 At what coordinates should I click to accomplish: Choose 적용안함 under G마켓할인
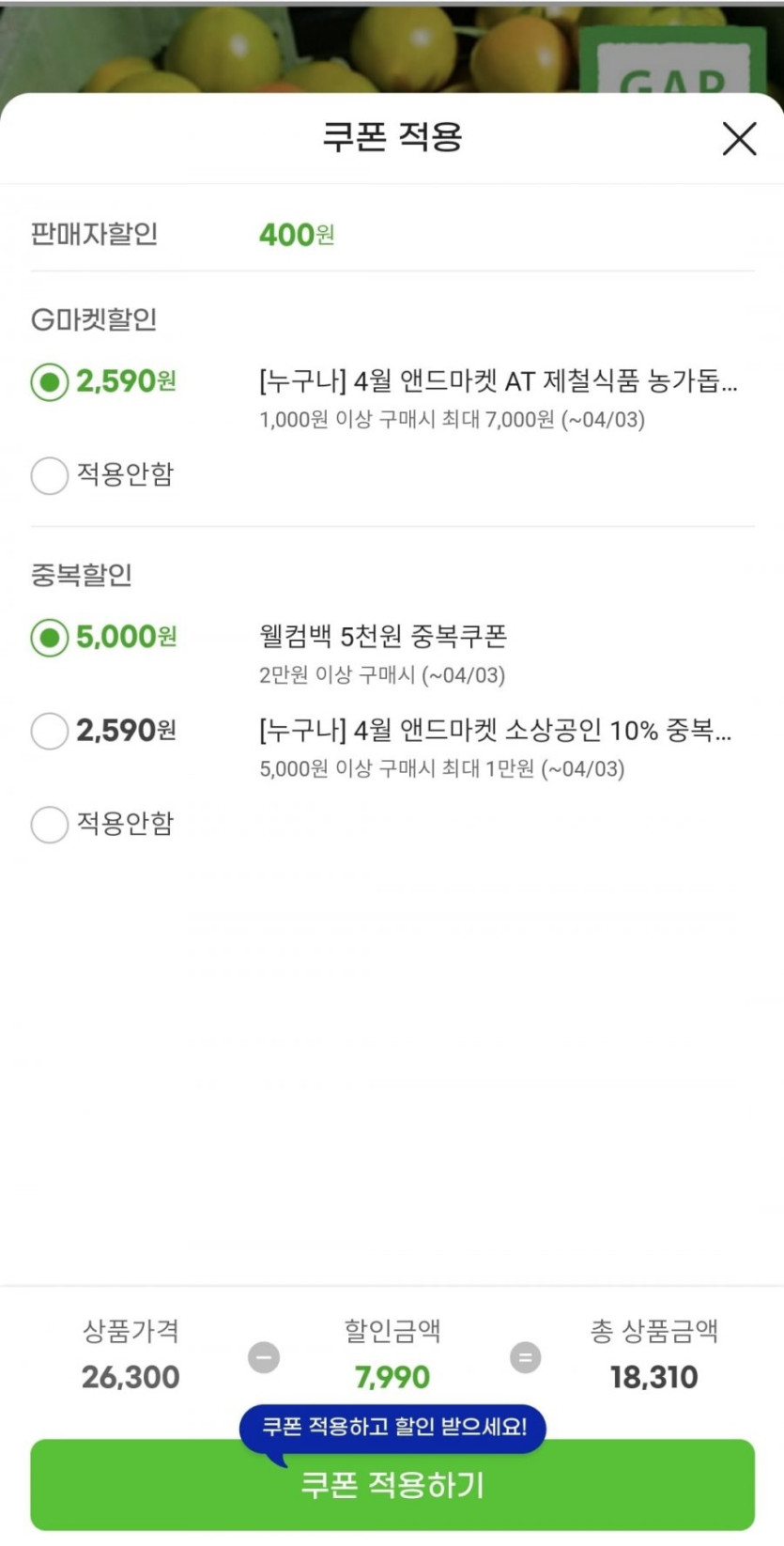coord(50,475)
